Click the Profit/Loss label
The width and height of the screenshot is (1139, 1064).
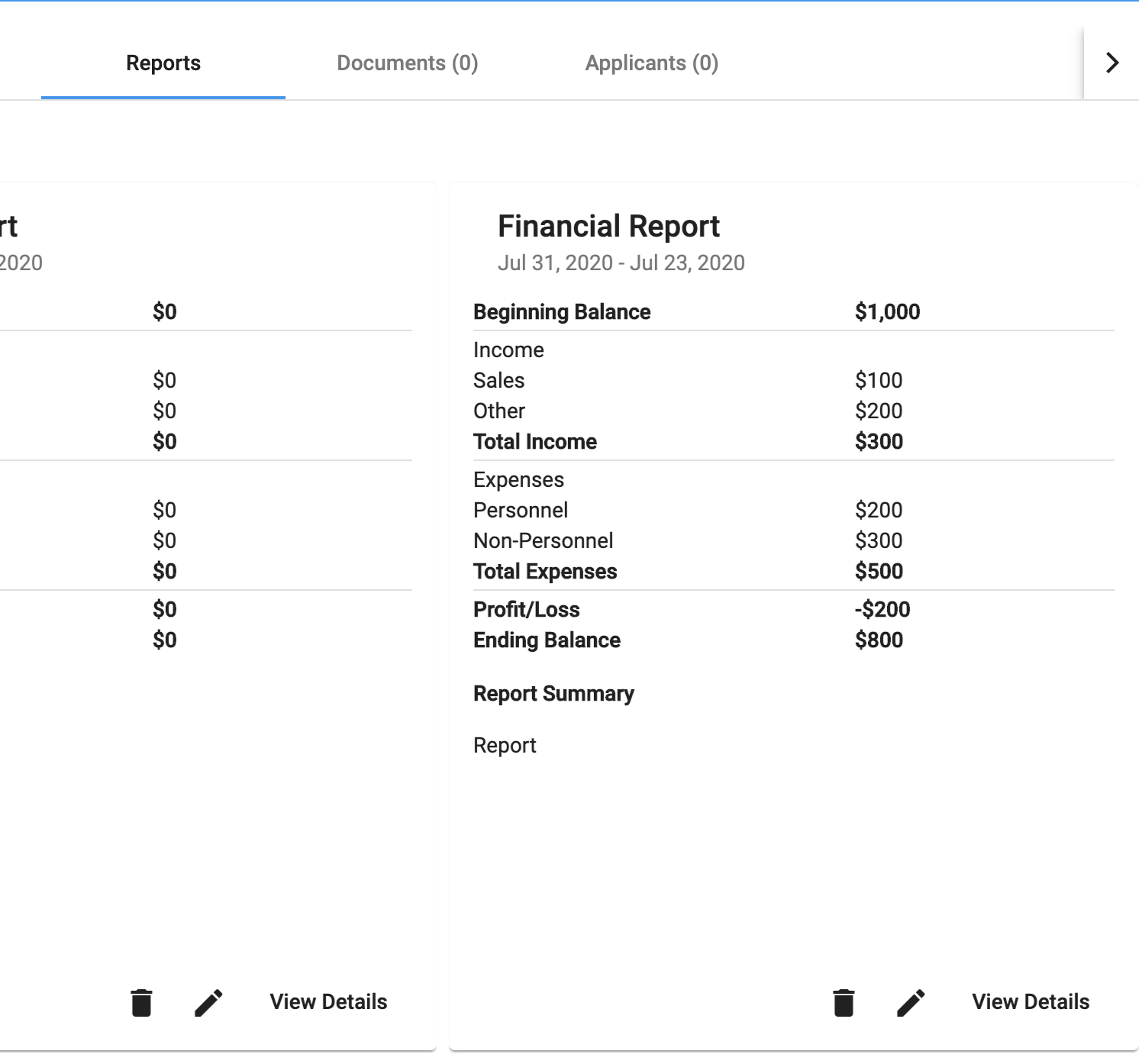click(x=526, y=609)
